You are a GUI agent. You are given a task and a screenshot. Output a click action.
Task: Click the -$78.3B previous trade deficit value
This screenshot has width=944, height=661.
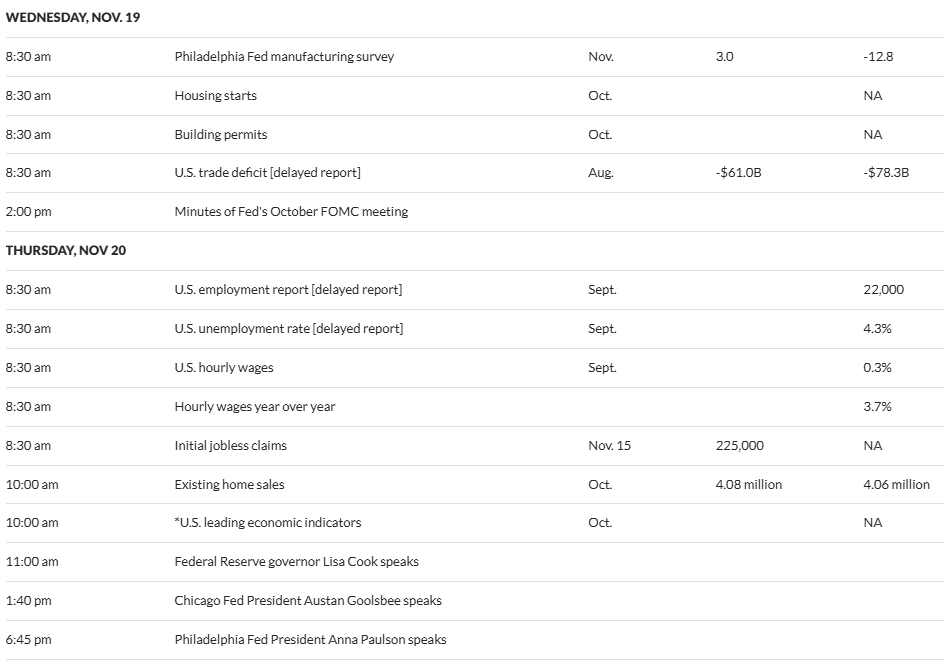886,173
